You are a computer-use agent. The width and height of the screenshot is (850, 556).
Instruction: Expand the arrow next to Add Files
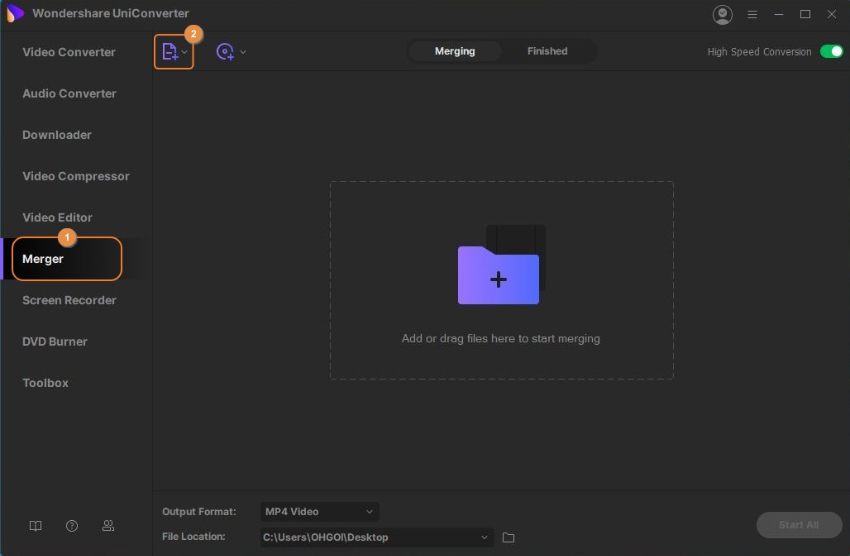coord(185,52)
